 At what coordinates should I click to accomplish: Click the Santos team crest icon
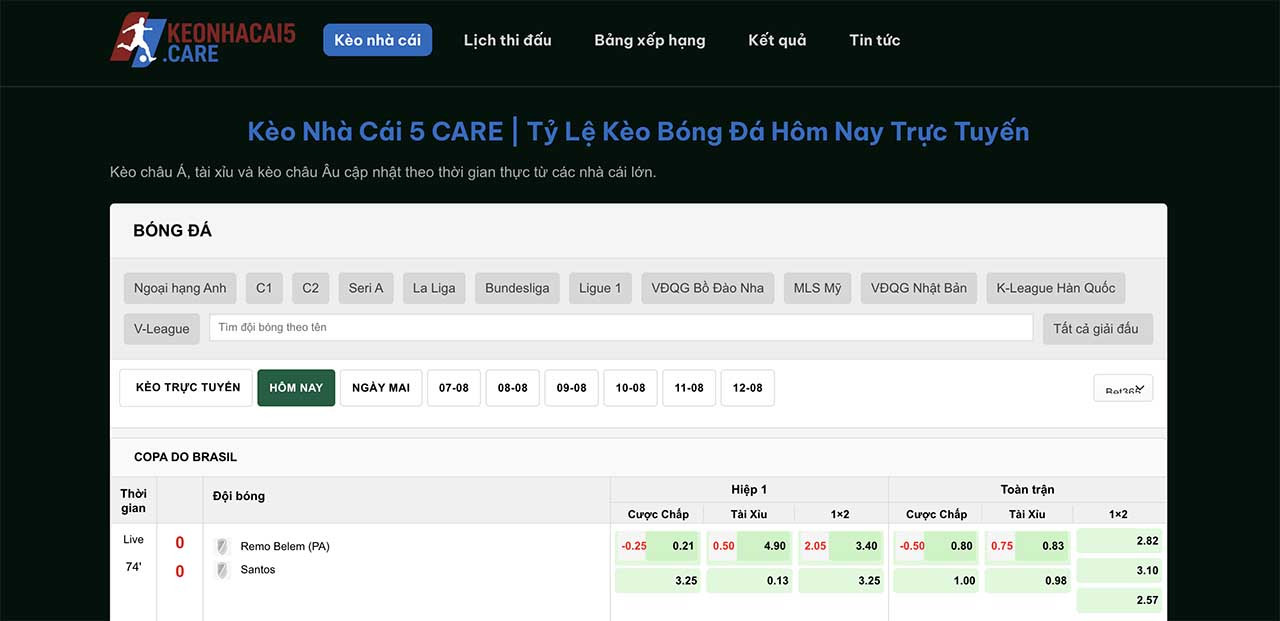[x=222, y=570]
